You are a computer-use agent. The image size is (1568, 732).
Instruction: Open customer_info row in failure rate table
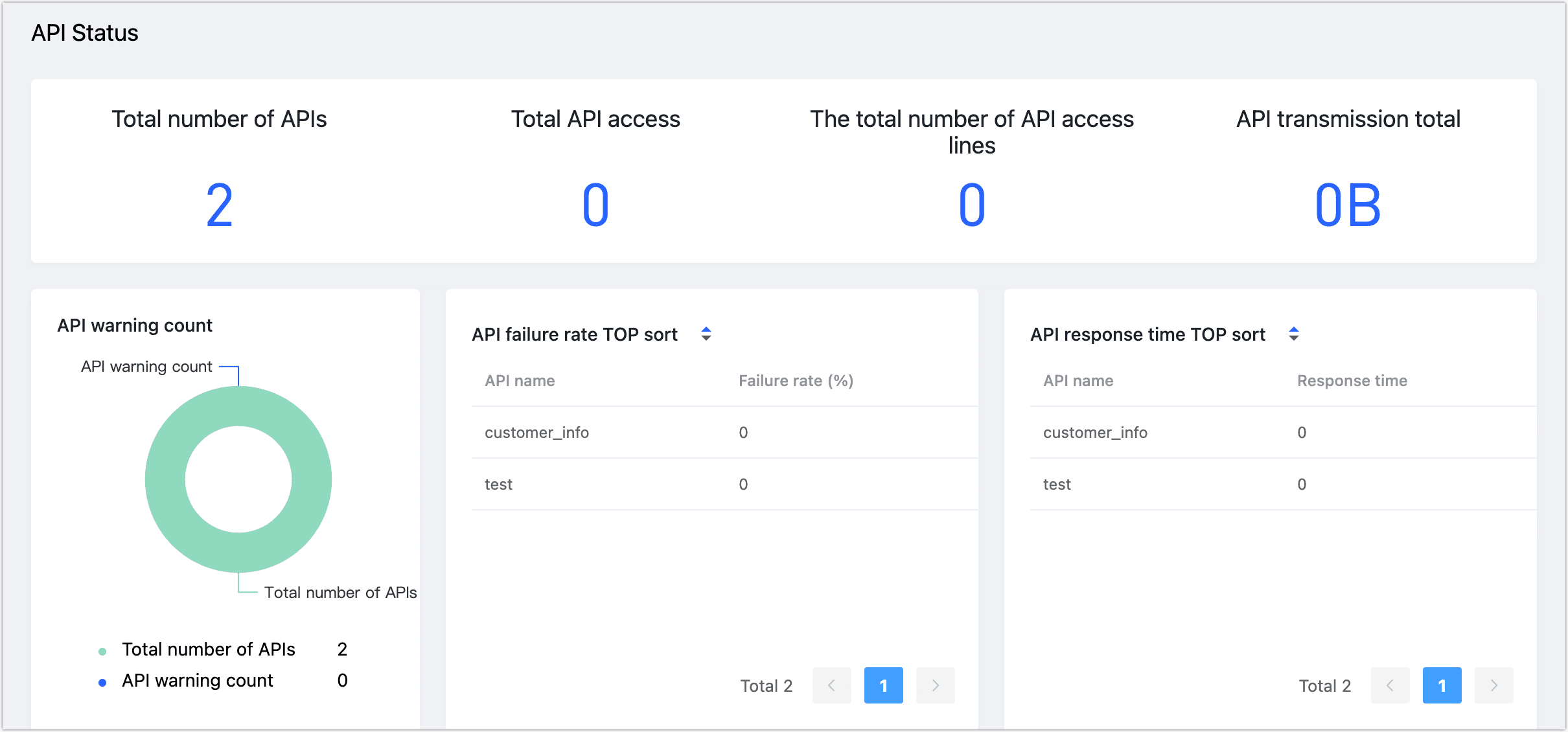[x=536, y=433]
